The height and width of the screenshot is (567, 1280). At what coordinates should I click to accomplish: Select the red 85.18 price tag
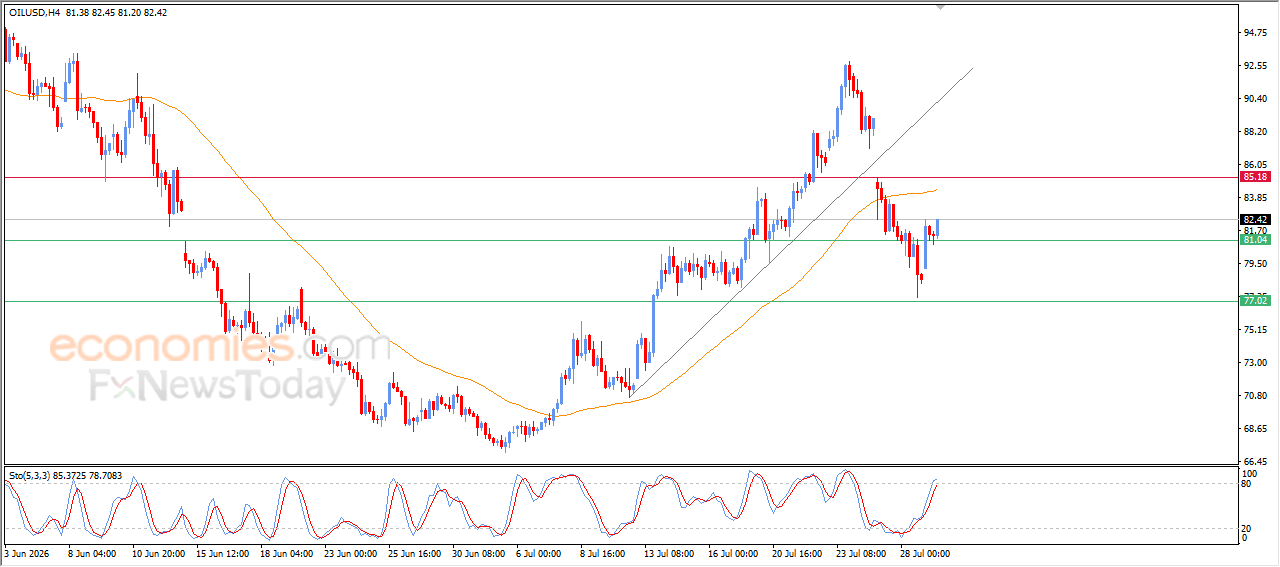pyautogui.click(x=1255, y=176)
